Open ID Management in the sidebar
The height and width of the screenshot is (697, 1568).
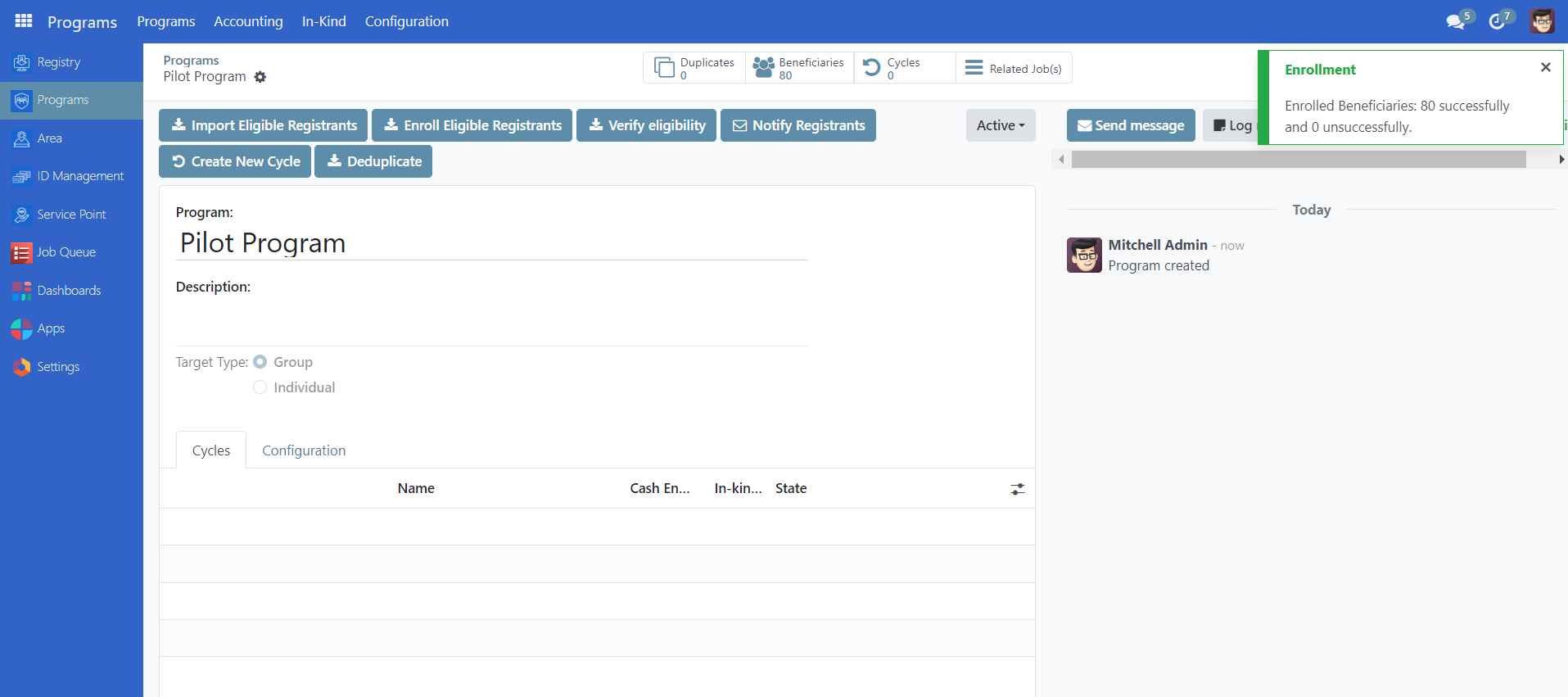point(79,176)
